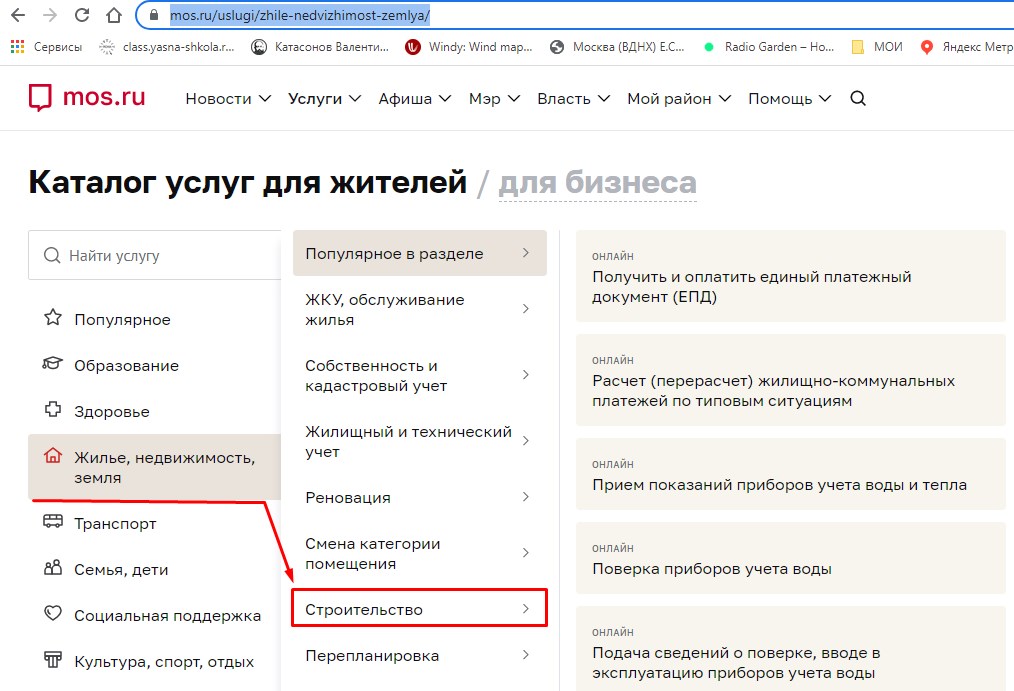Open Расчет (перерасчет) жилищно-коммунальных платежей
The image size is (1014, 691).
click(x=790, y=380)
